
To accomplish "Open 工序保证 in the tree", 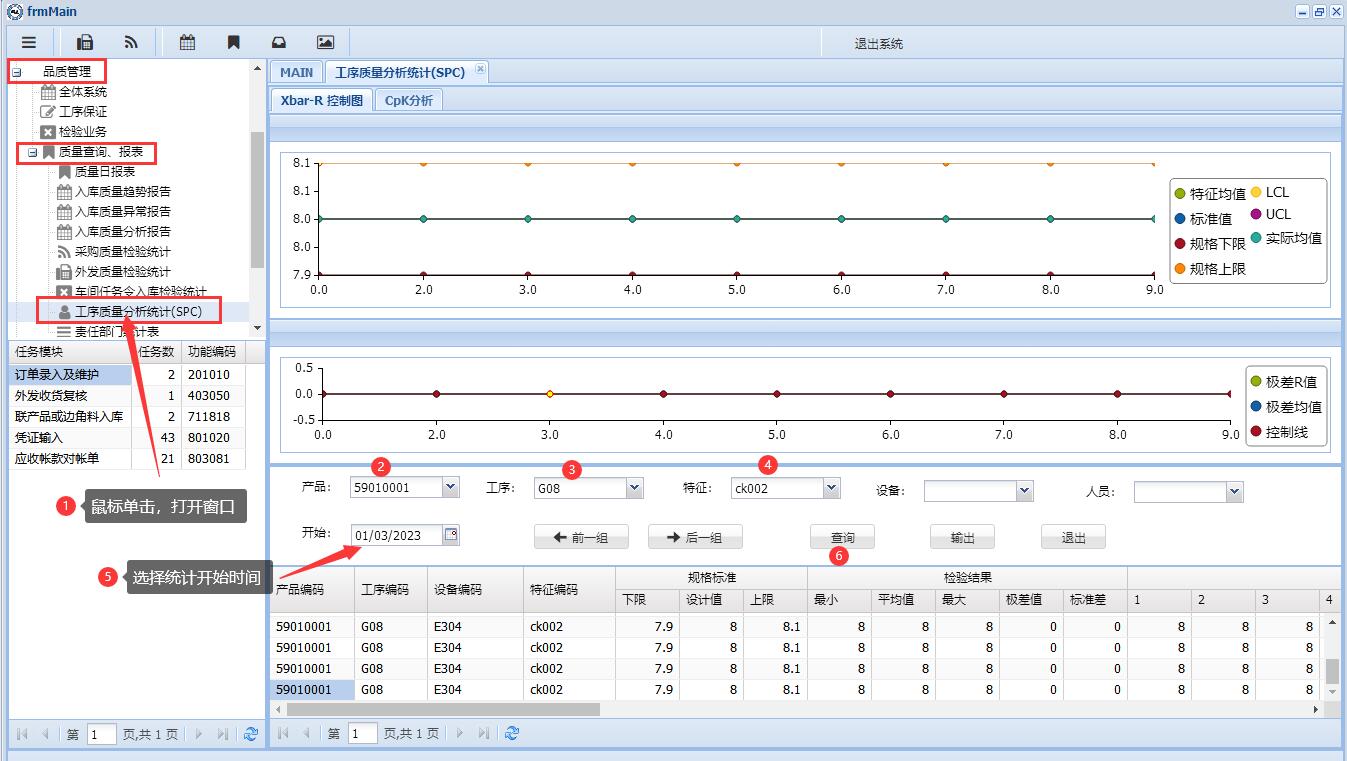I will (x=82, y=112).
